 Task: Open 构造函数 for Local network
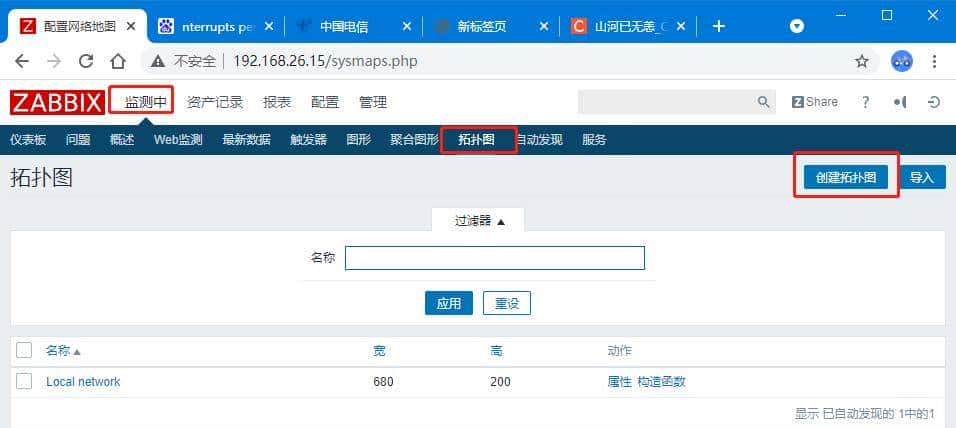pos(662,382)
